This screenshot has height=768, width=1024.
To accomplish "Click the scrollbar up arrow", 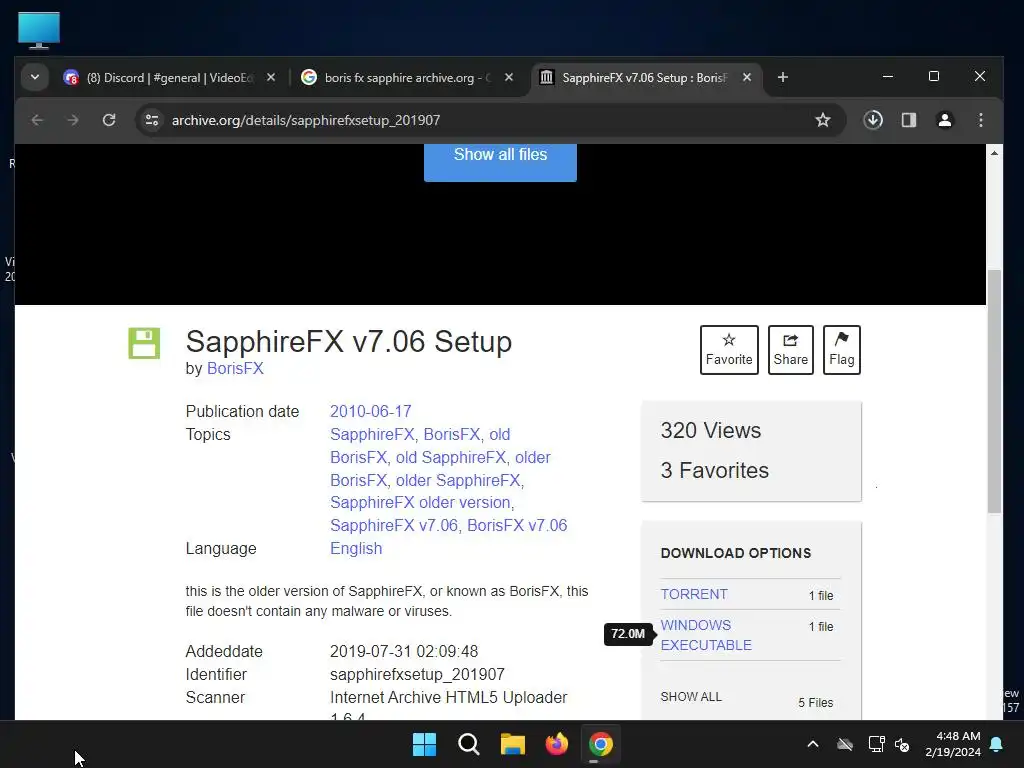I will tap(994, 153).
